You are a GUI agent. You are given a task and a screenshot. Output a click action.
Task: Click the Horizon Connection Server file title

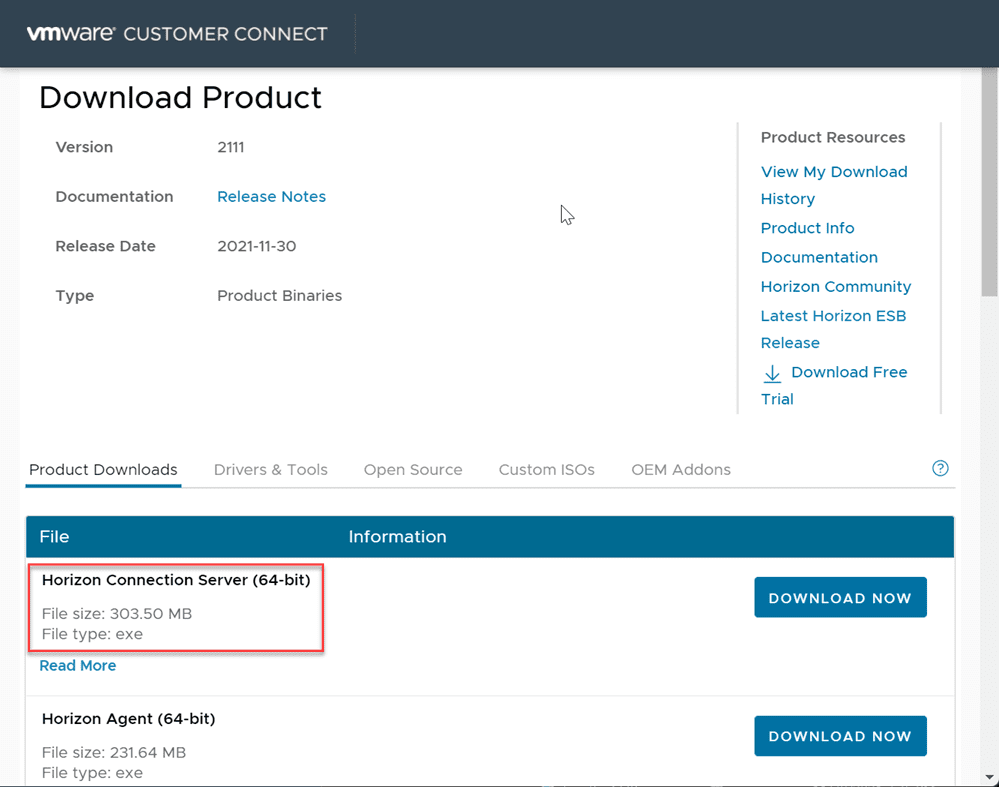tap(176, 580)
